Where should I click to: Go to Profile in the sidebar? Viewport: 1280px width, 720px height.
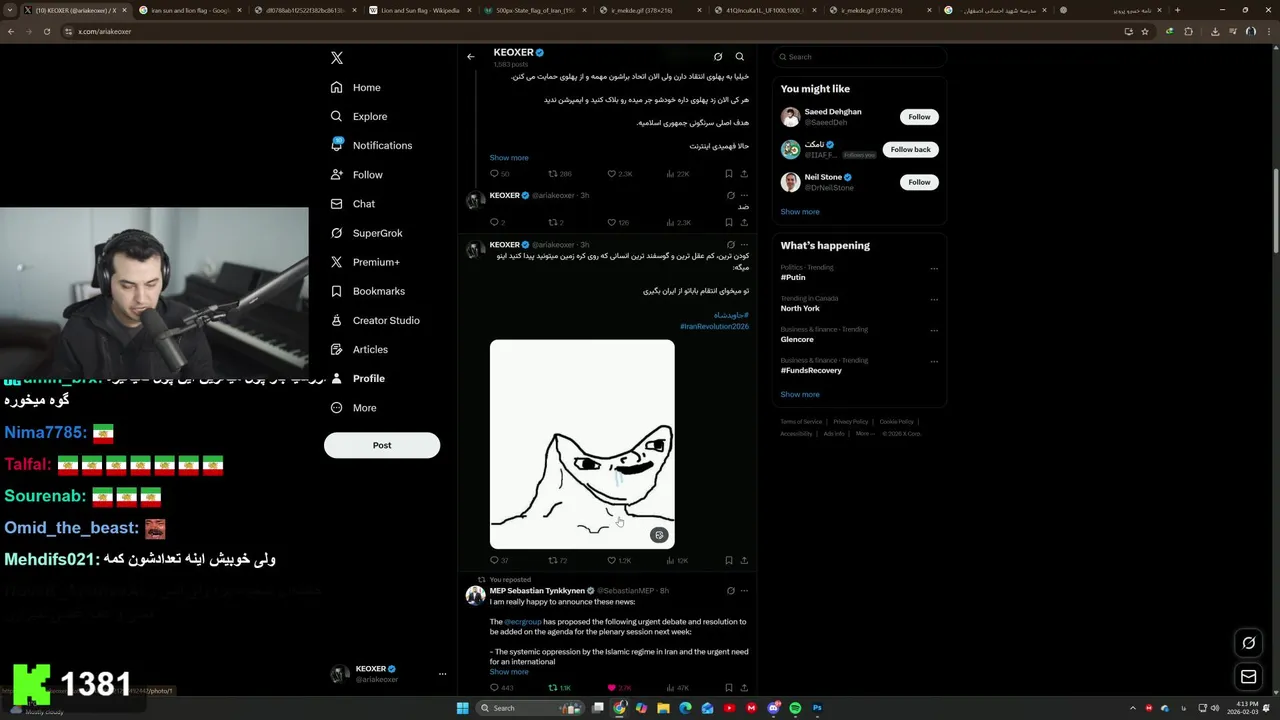[x=357, y=378]
